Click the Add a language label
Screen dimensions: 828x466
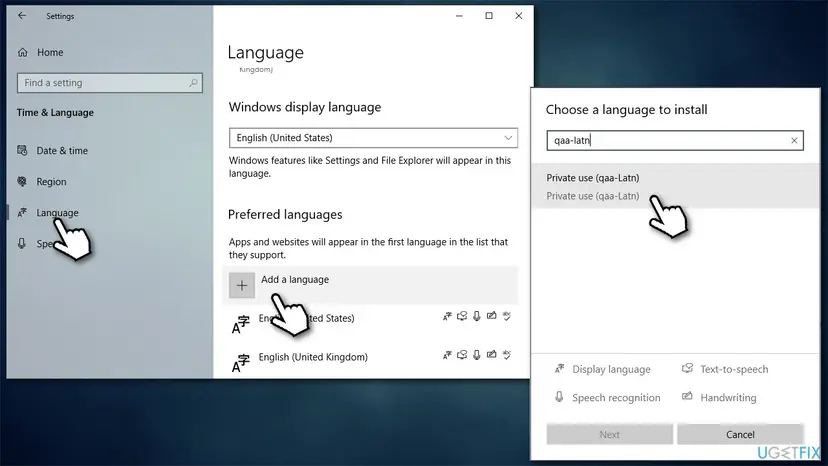click(295, 279)
